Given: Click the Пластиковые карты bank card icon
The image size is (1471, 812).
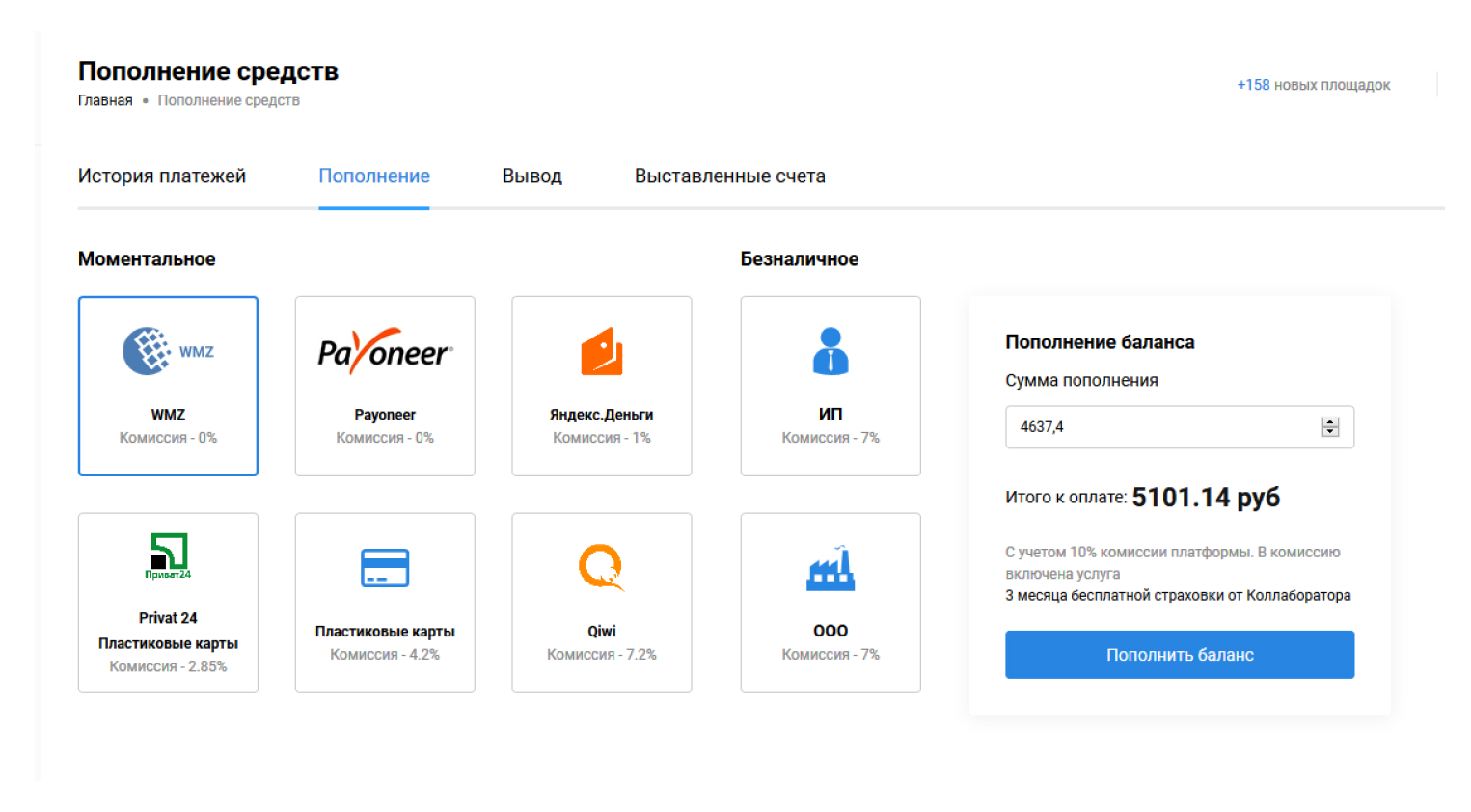Looking at the screenshot, I should (x=384, y=568).
